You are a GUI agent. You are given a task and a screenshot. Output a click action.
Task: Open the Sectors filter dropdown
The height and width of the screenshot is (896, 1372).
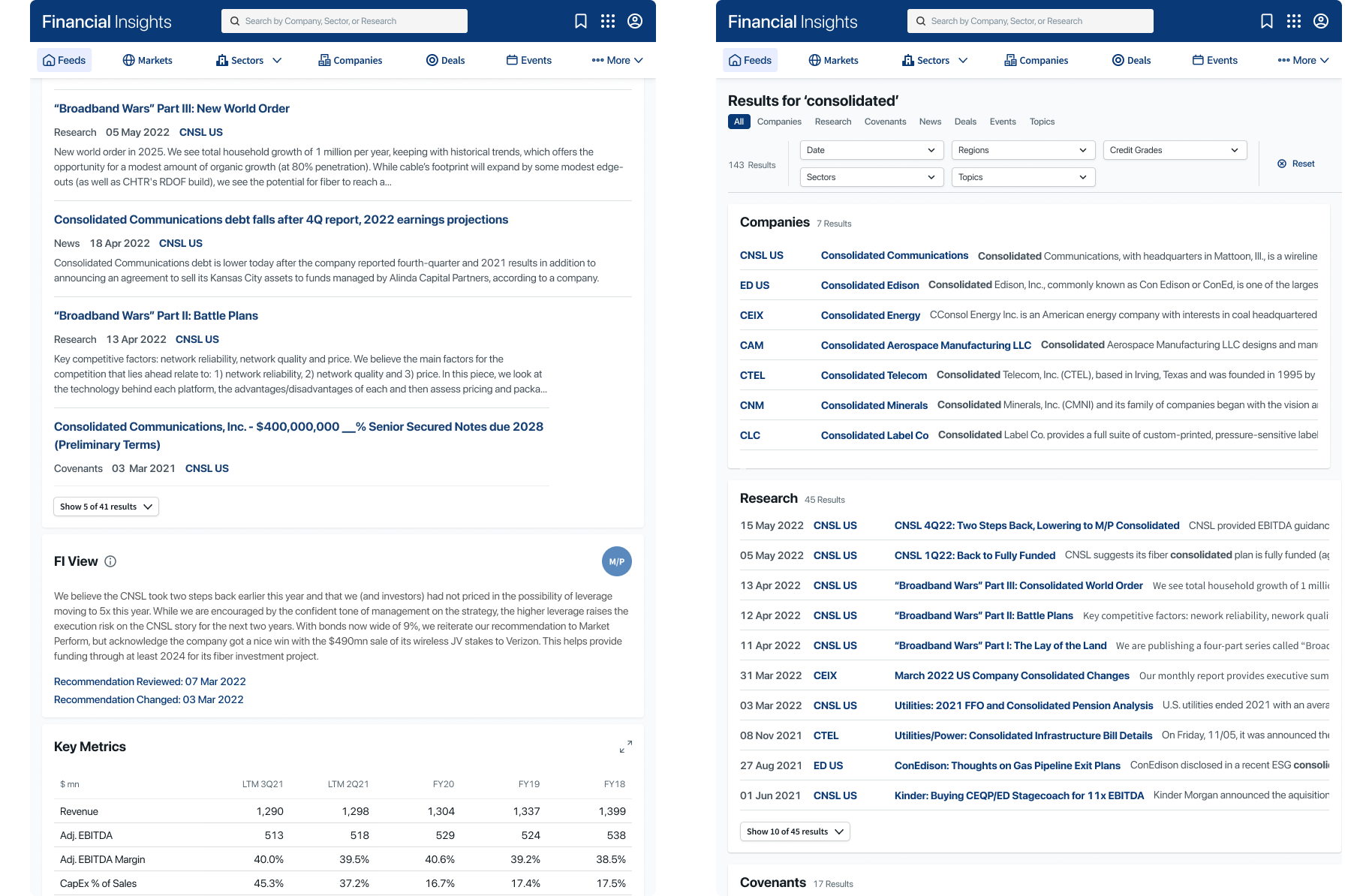(871, 177)
